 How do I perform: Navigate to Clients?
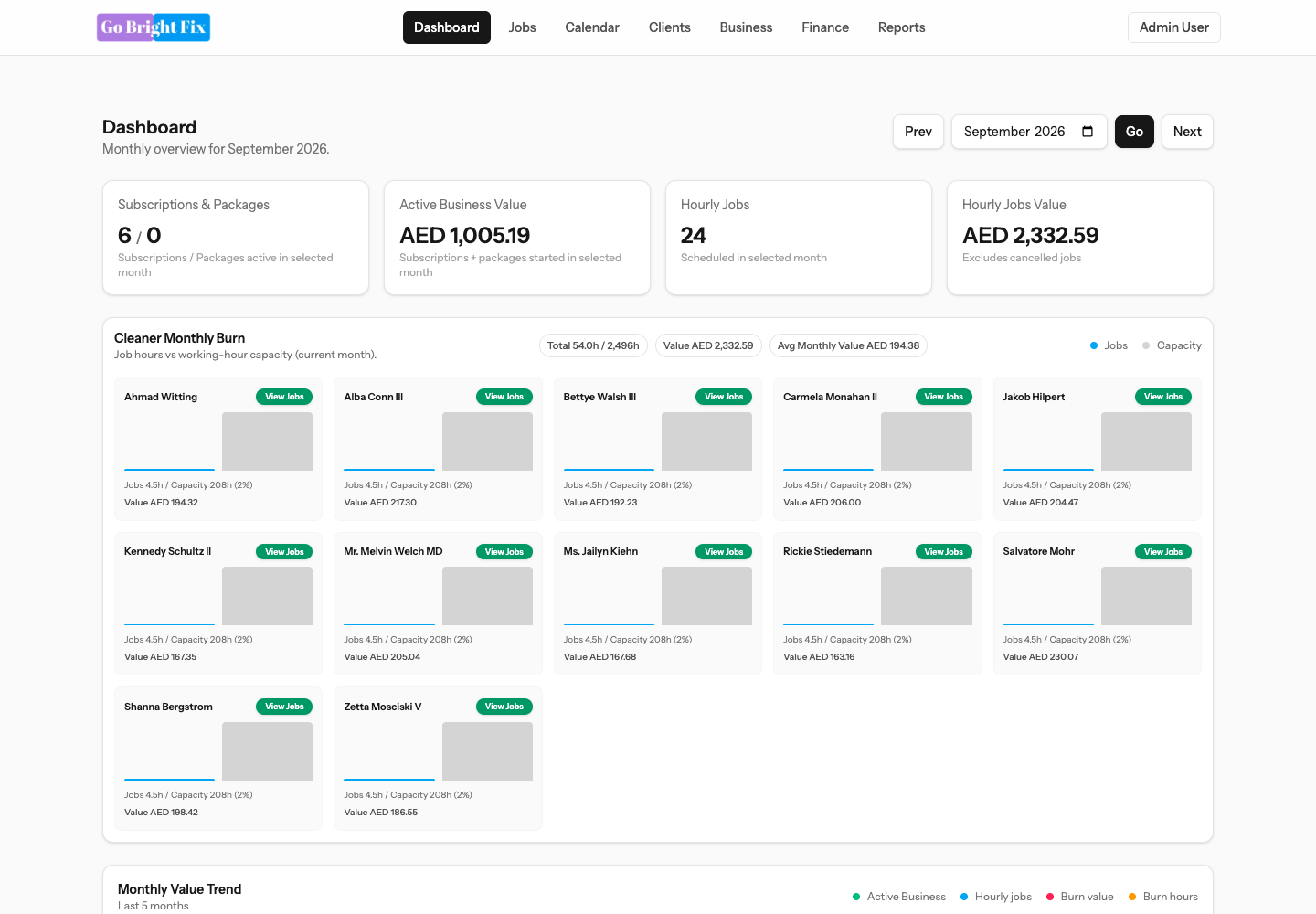tap(670, 27)
